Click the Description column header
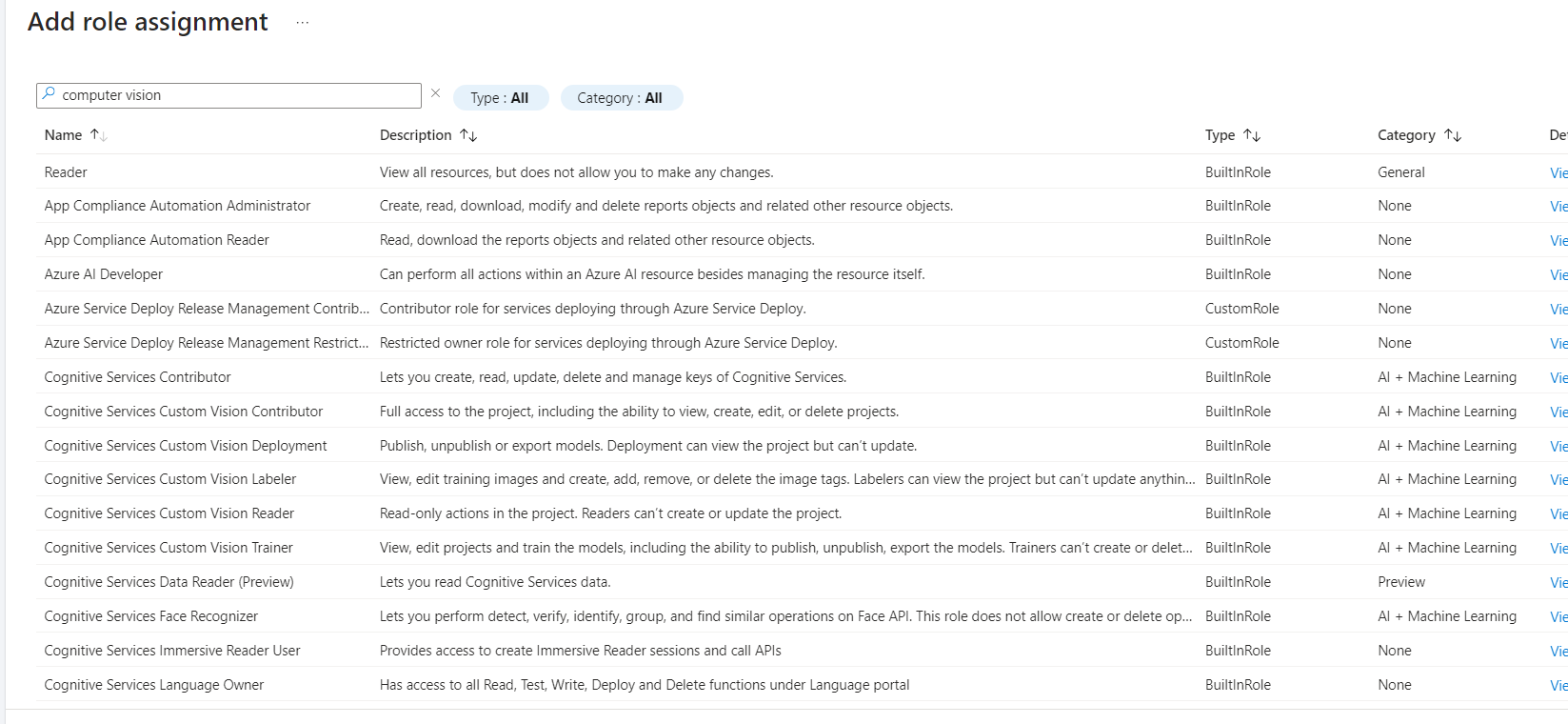This screenshot has height=724, width=1568. (416, 135)
